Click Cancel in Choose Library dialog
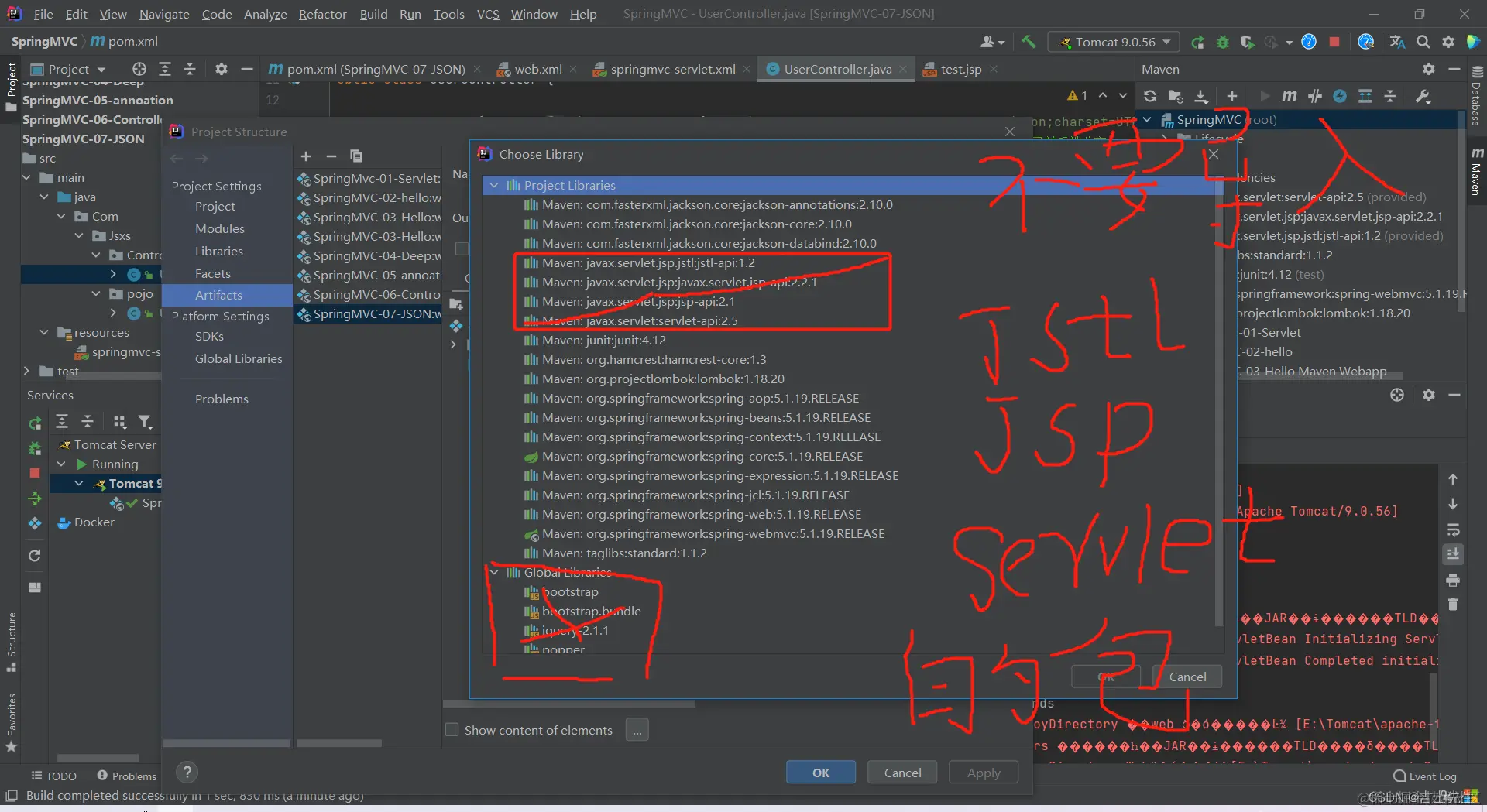This screenshot has height=812, width=1487. pos(1187,677)
